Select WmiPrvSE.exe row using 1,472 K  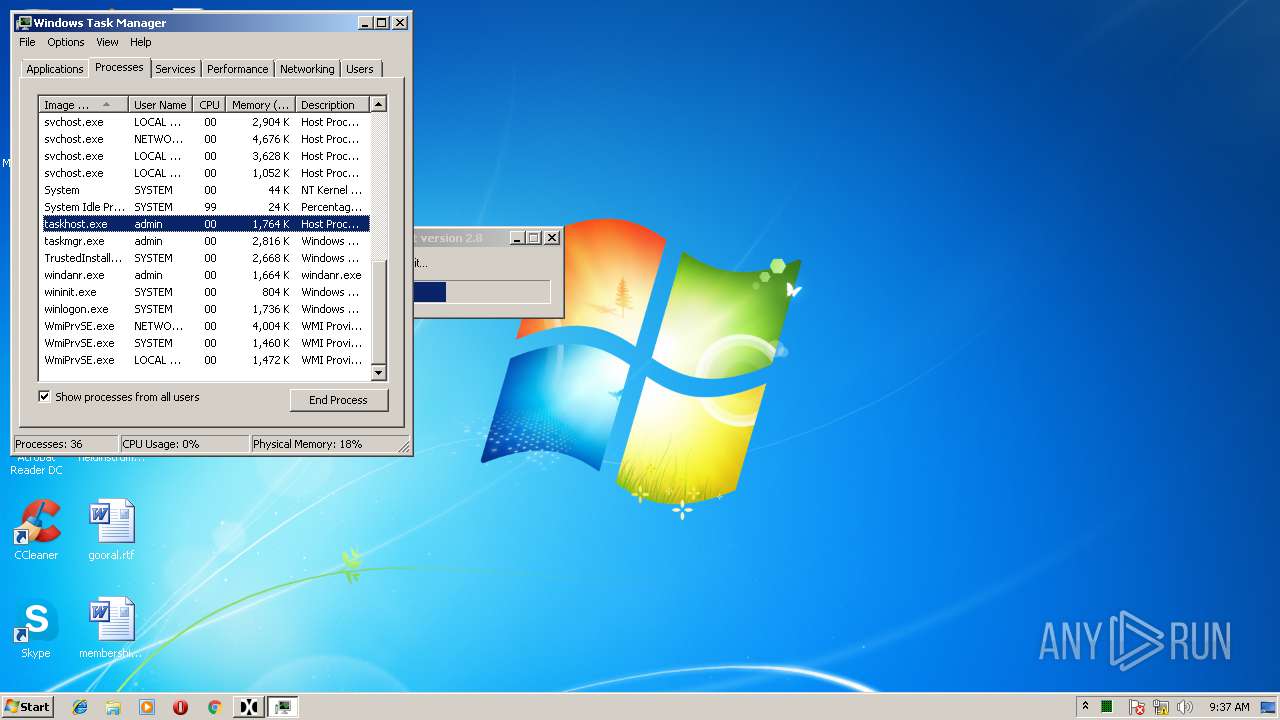coord(205,360)
